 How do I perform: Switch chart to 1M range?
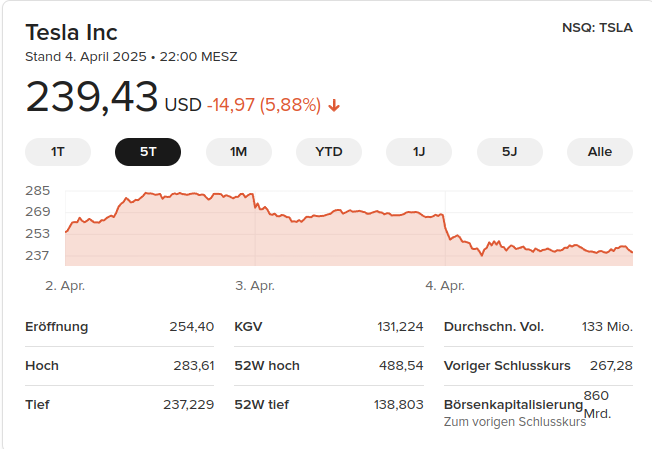coord(239,152)
